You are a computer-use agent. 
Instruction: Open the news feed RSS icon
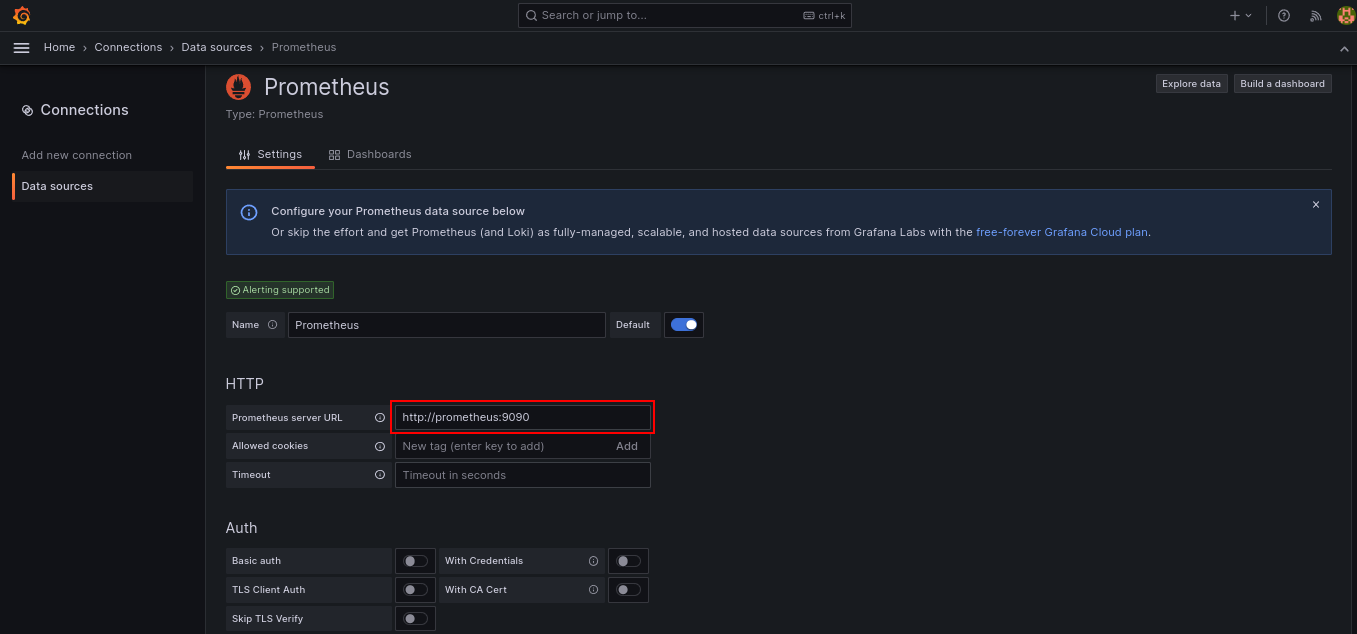1316,15
